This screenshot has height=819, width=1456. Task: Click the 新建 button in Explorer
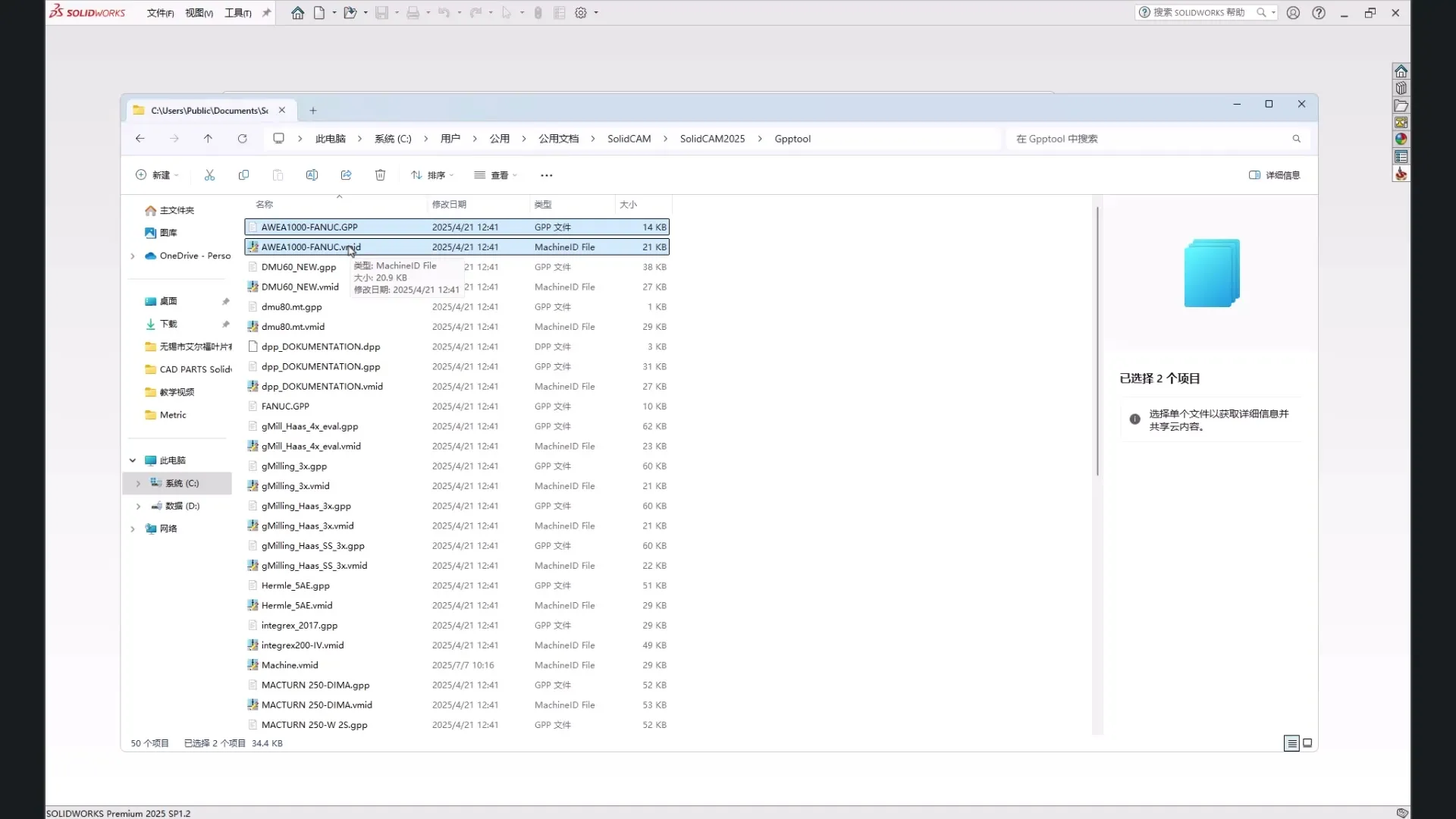point(157,175)
